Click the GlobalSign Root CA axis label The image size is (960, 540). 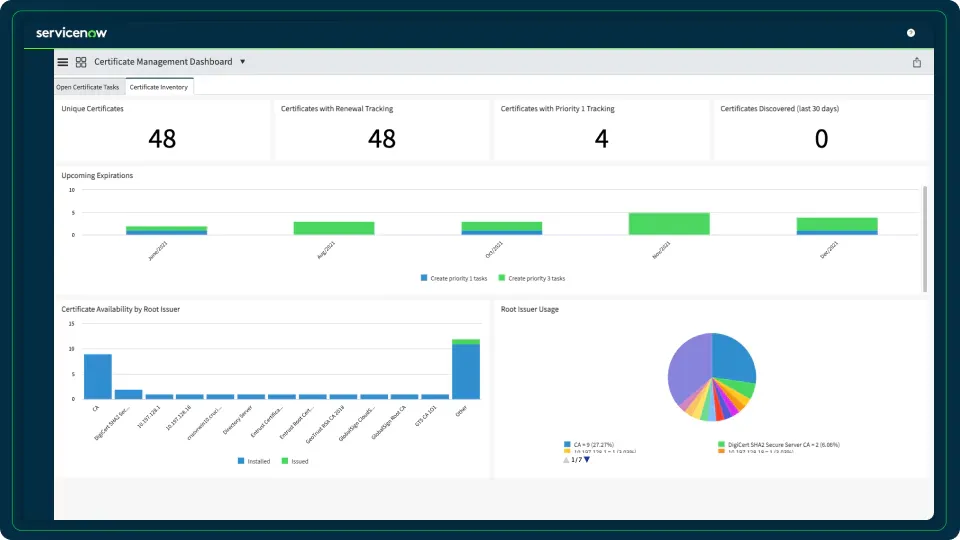pos(389,422)
